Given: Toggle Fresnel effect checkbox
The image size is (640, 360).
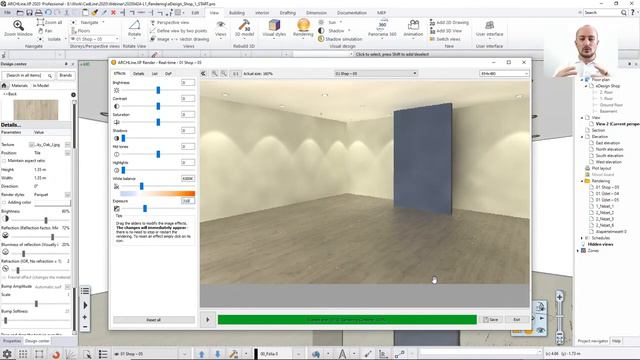Looking at the screenshot, I should [4, 277].
